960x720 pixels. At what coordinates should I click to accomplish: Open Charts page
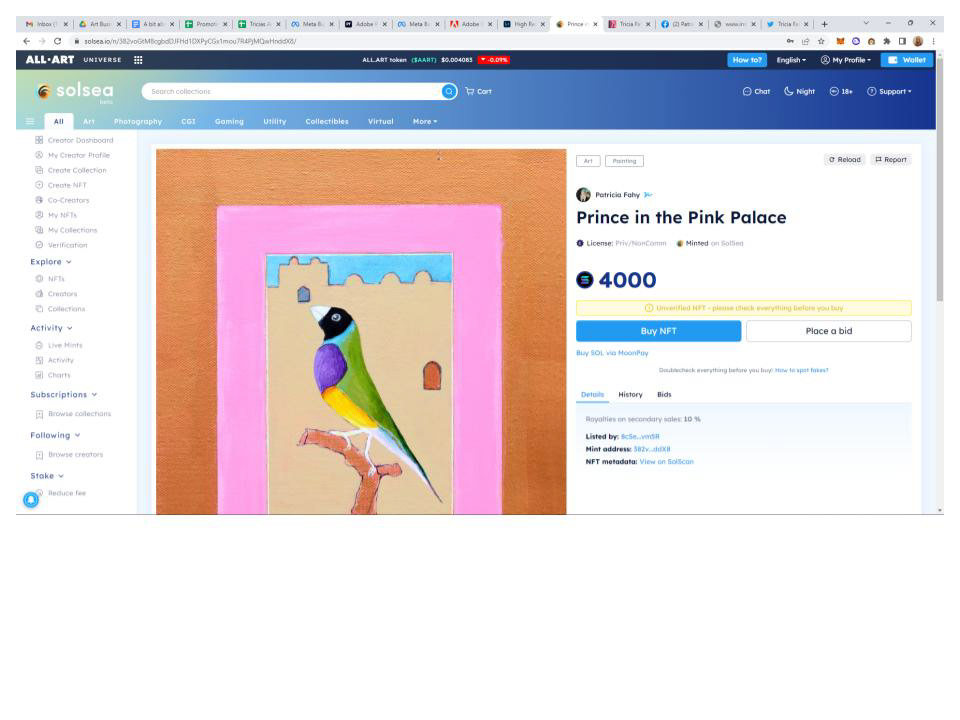click(53, 375)
